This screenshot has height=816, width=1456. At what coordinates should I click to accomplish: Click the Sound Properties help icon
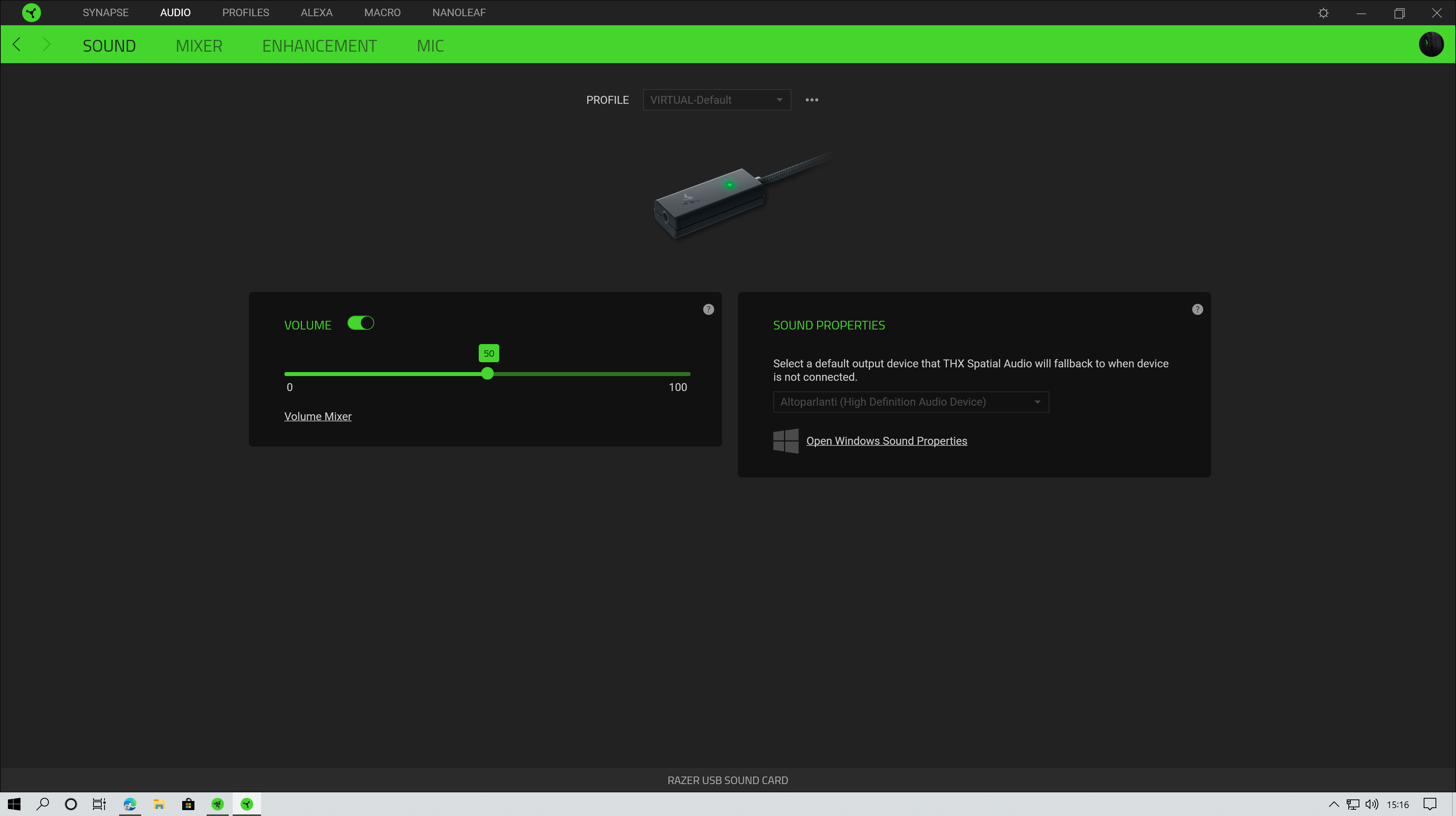click(1197, 309)
